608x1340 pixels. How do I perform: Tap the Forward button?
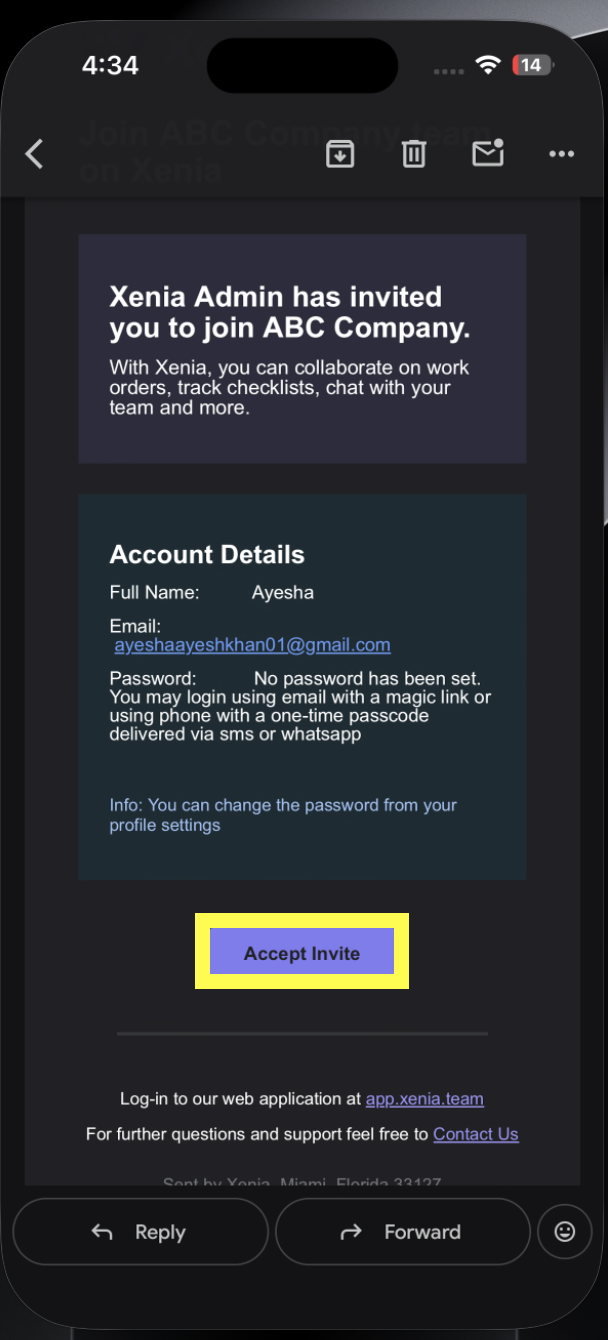click(x=403, y=1232)
